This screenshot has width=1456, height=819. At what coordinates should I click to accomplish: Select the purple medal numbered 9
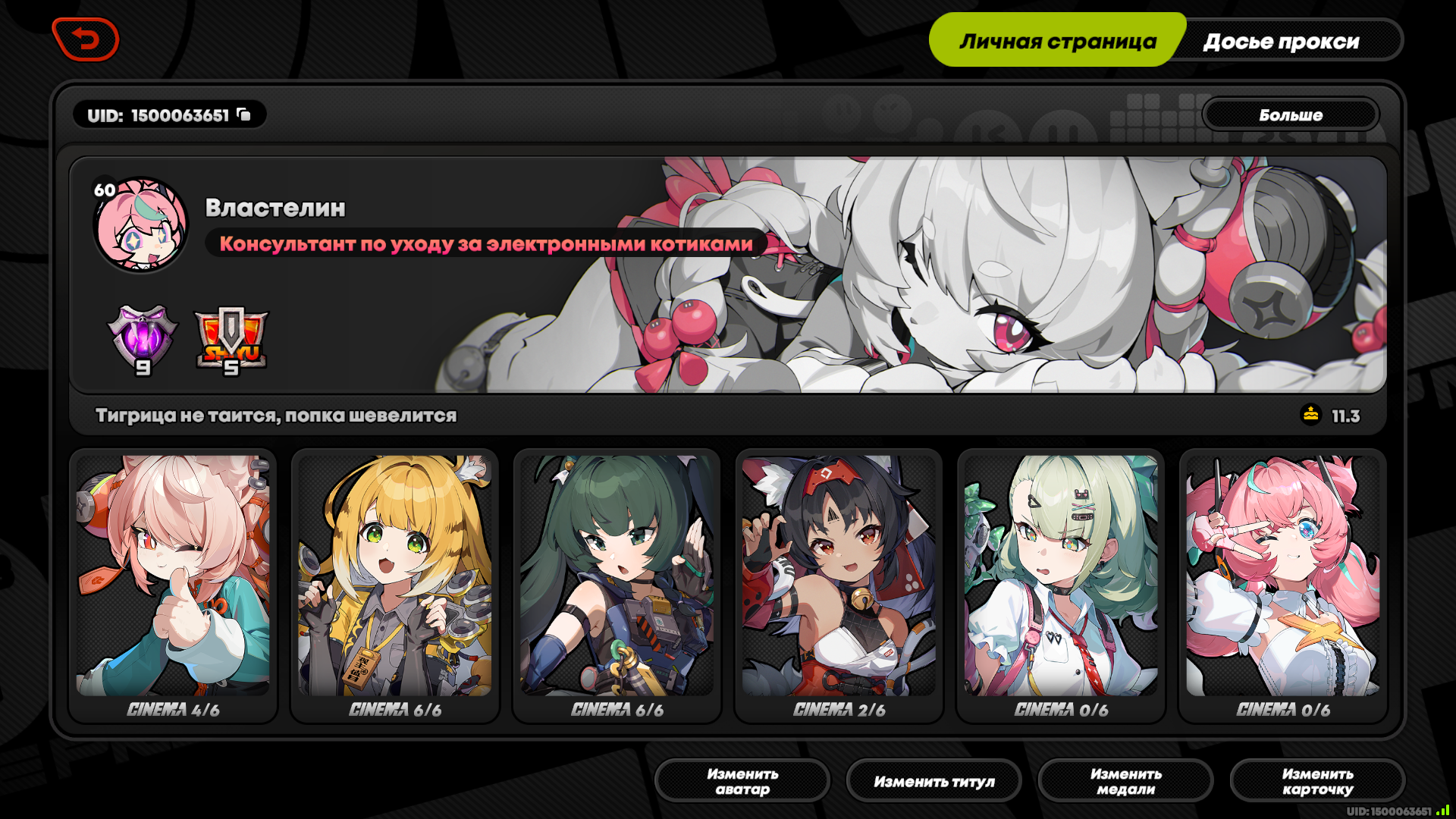[x=143, y=340]
